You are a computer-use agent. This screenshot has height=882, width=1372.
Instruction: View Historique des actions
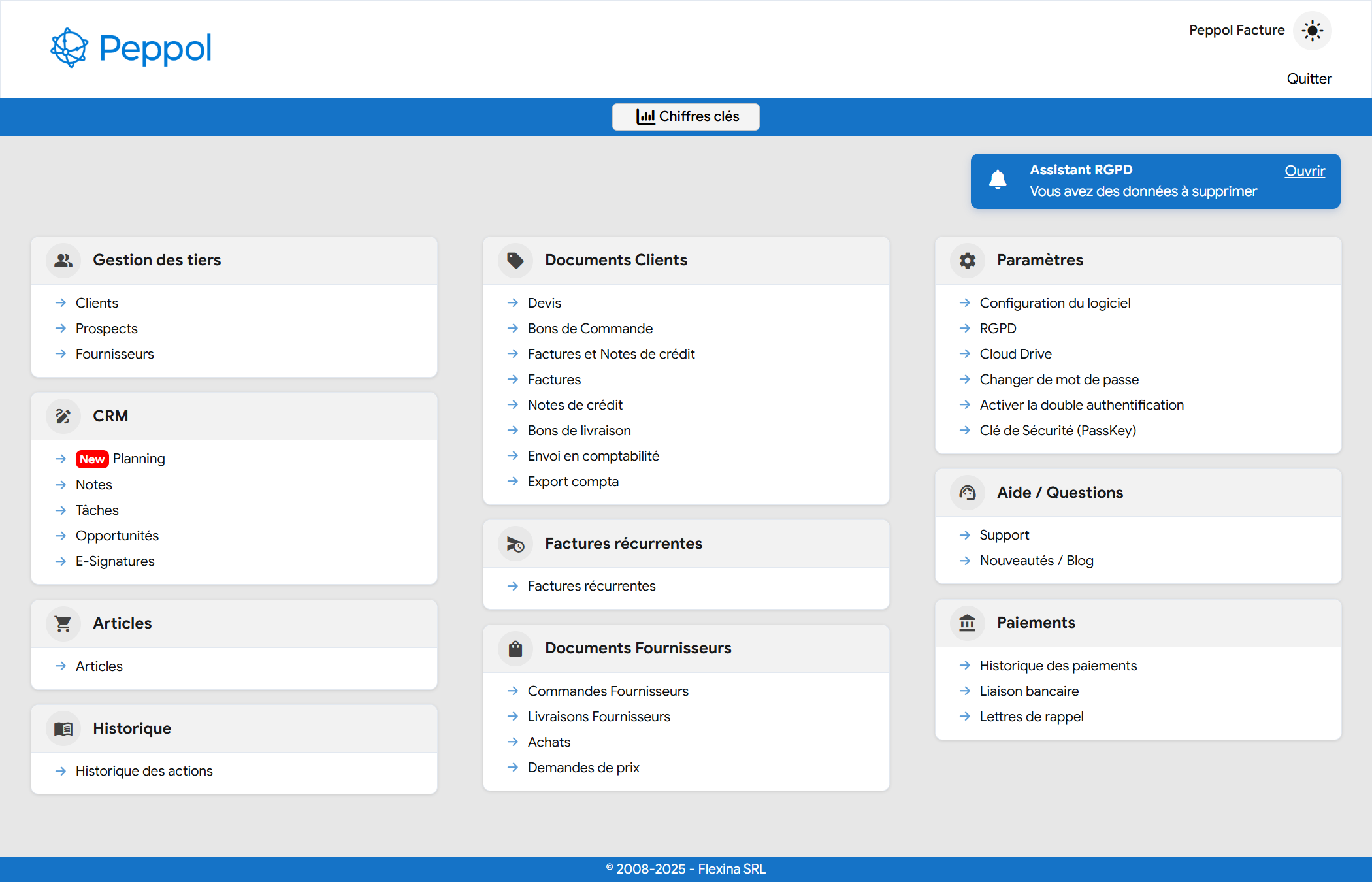(144, 771)
